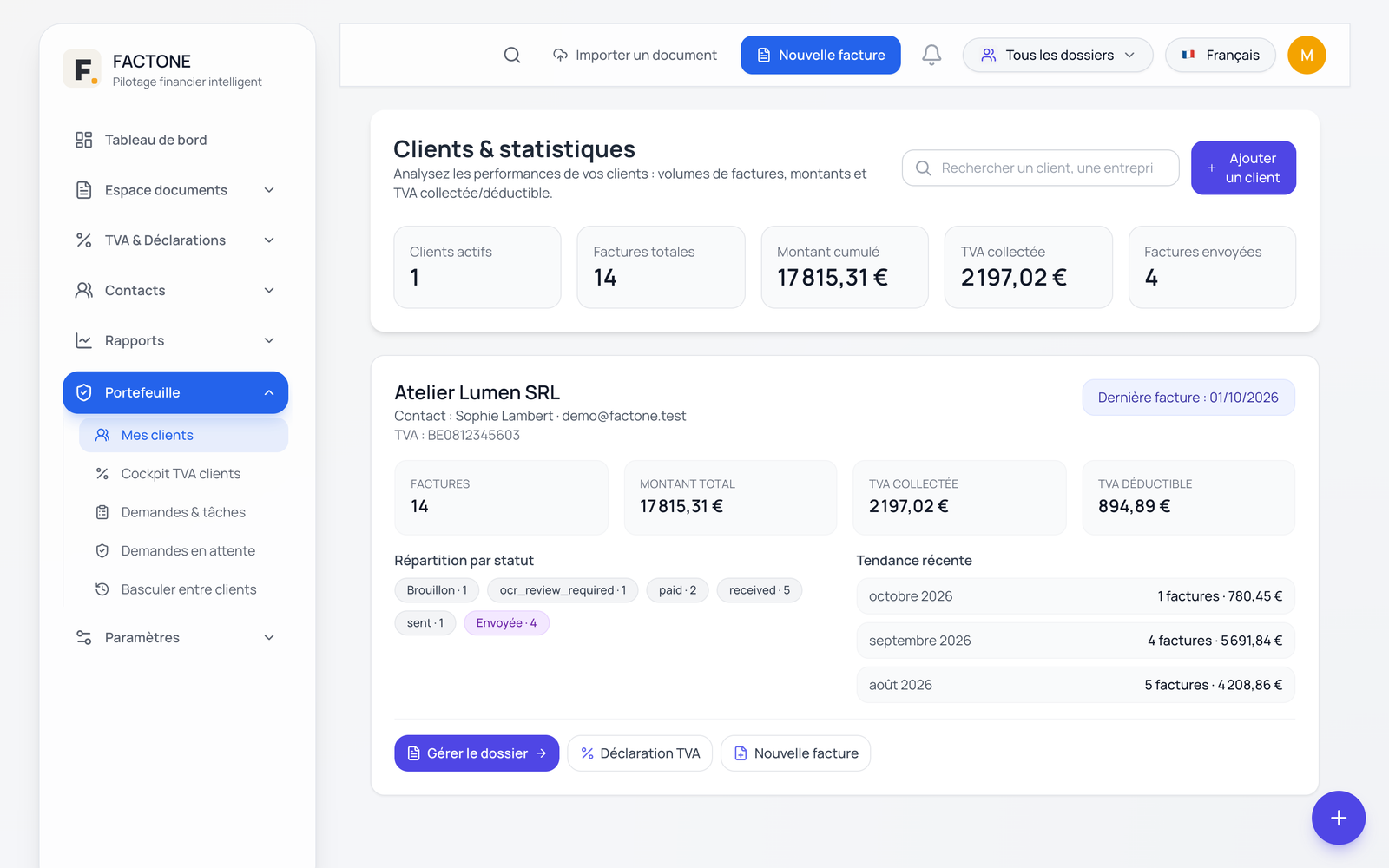This screenshot has width=1389, height=868.
Task: Click the septembre 2026 trend row
Action: click(x=1076, y=641)
